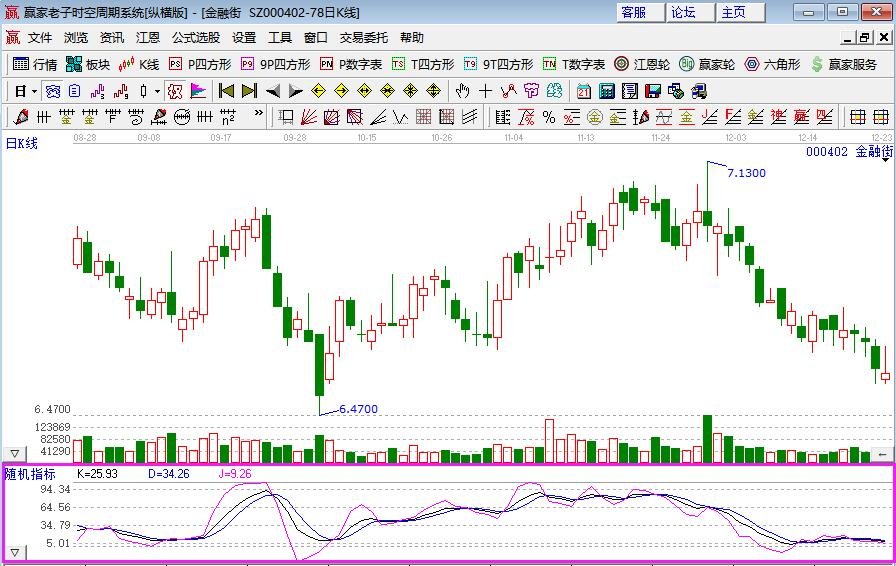Viewport: 896px width, 566px height.
Task: Open the 文件 menu
Action: [40, 38]
